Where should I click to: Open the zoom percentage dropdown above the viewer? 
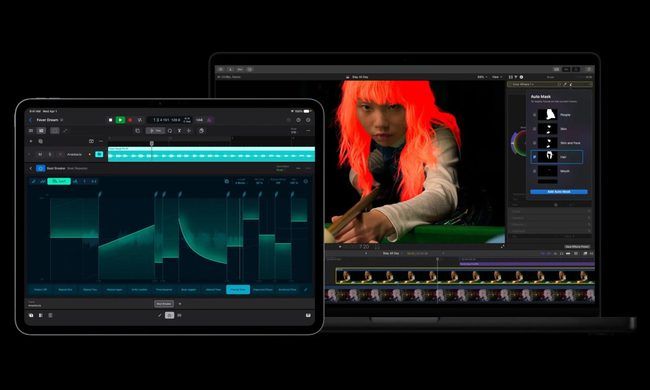[x=482, y=77]
